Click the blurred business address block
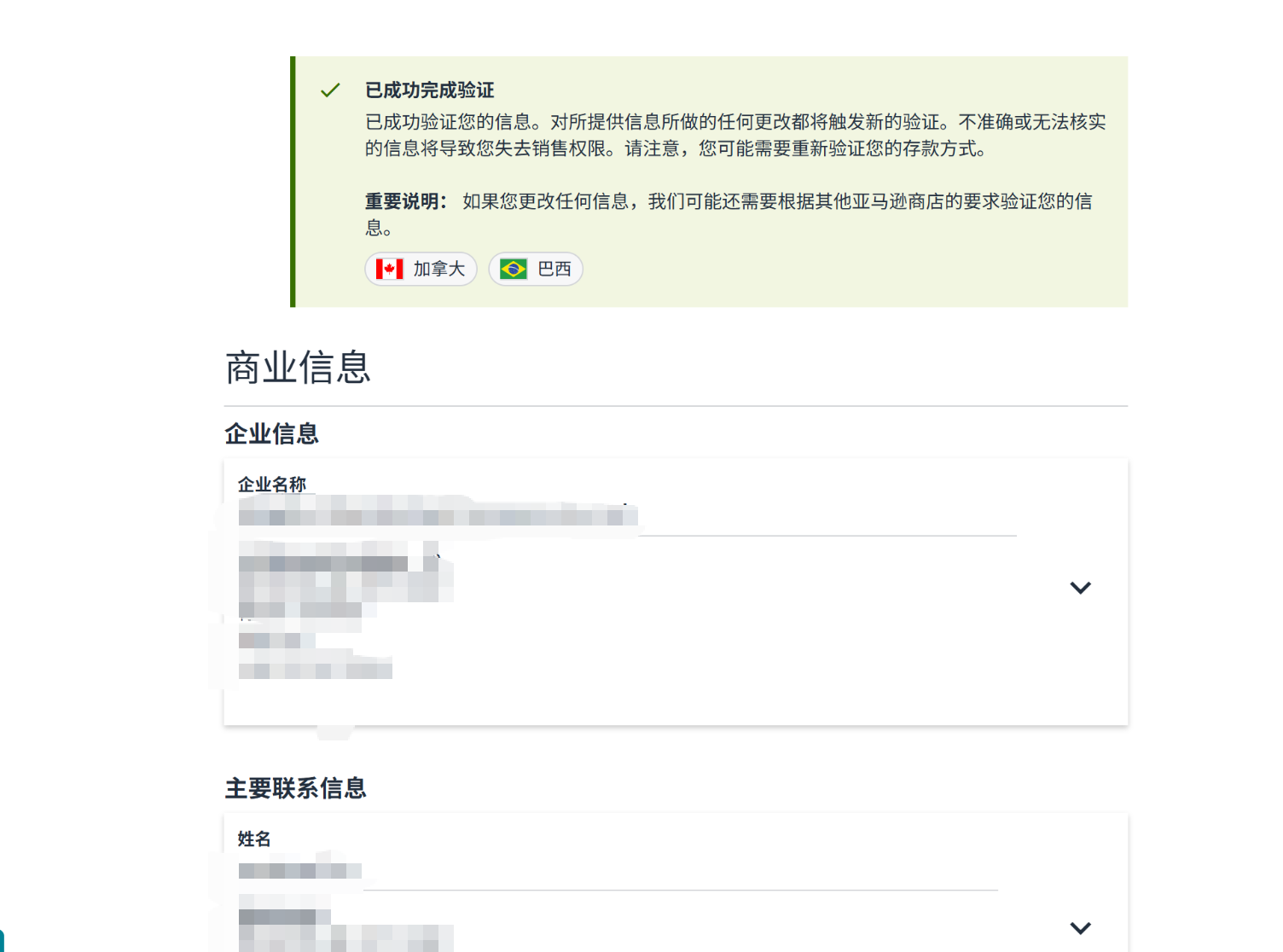This screenshot has height=952, width=1283. (345, 610)
